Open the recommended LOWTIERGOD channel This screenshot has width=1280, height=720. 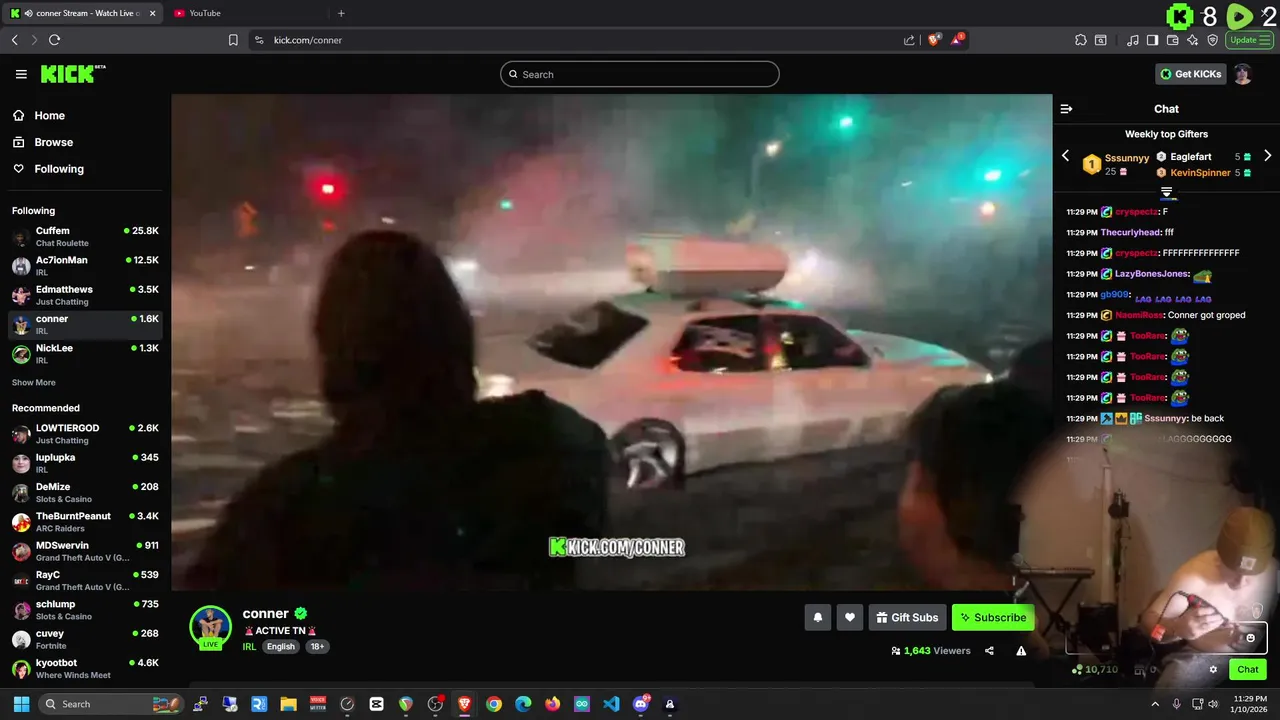coord(85,434)
